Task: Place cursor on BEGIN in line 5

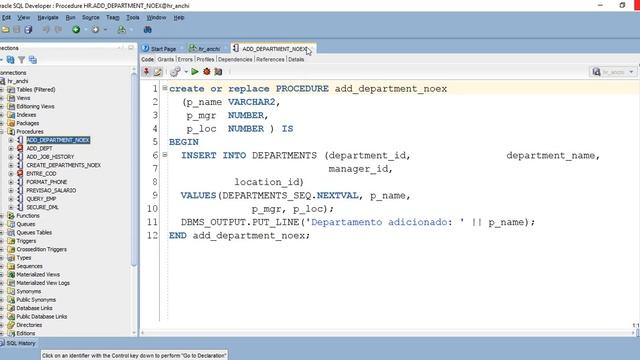Action: (x=184, y=142)
